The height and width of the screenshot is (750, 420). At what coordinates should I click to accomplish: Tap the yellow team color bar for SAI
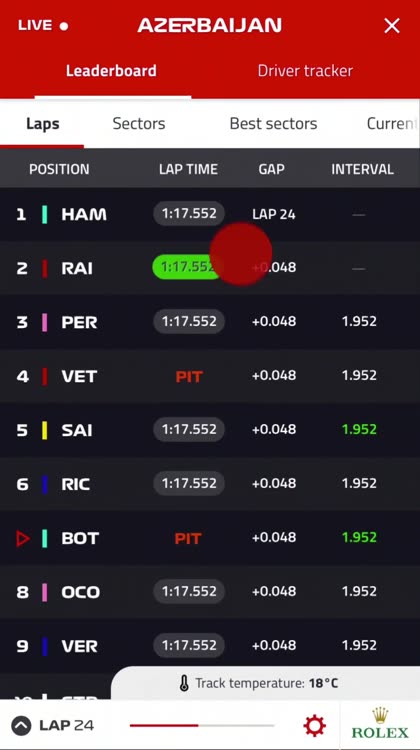tap(44, 430)
